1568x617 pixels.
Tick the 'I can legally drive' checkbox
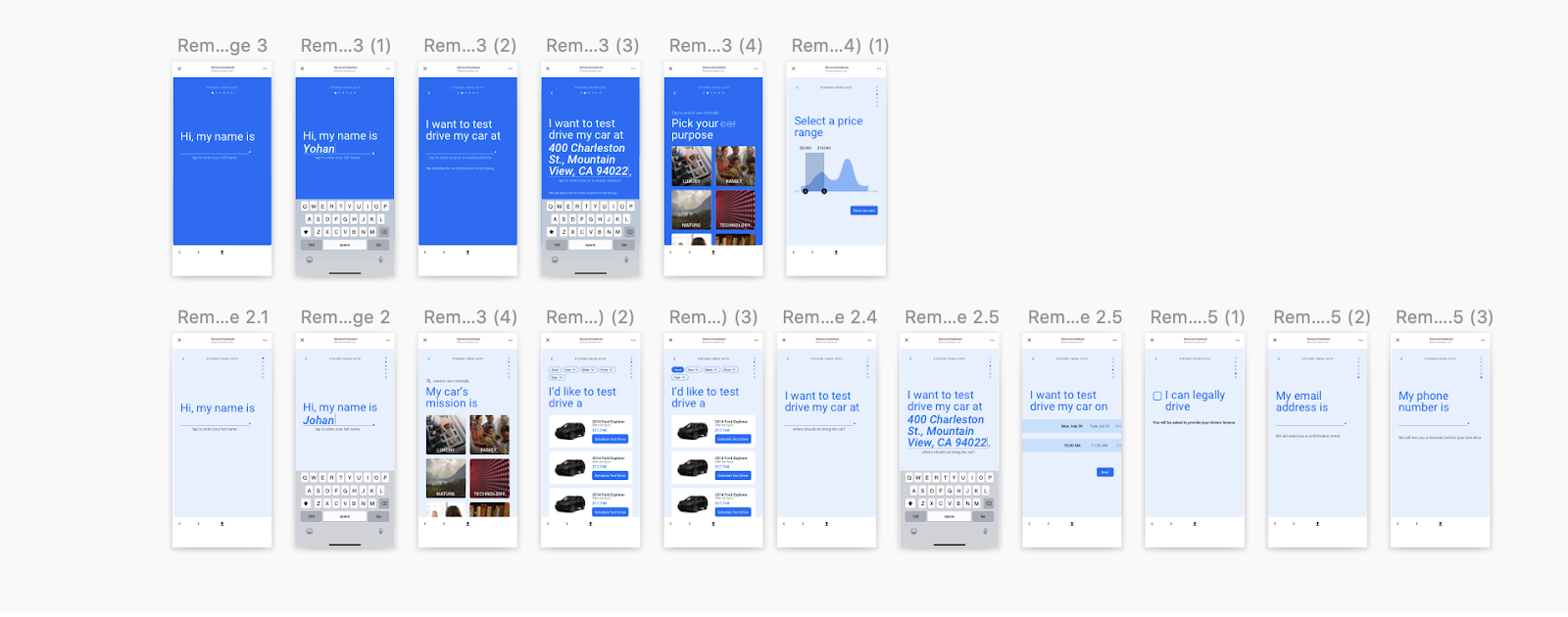(x=1157, y=396)
